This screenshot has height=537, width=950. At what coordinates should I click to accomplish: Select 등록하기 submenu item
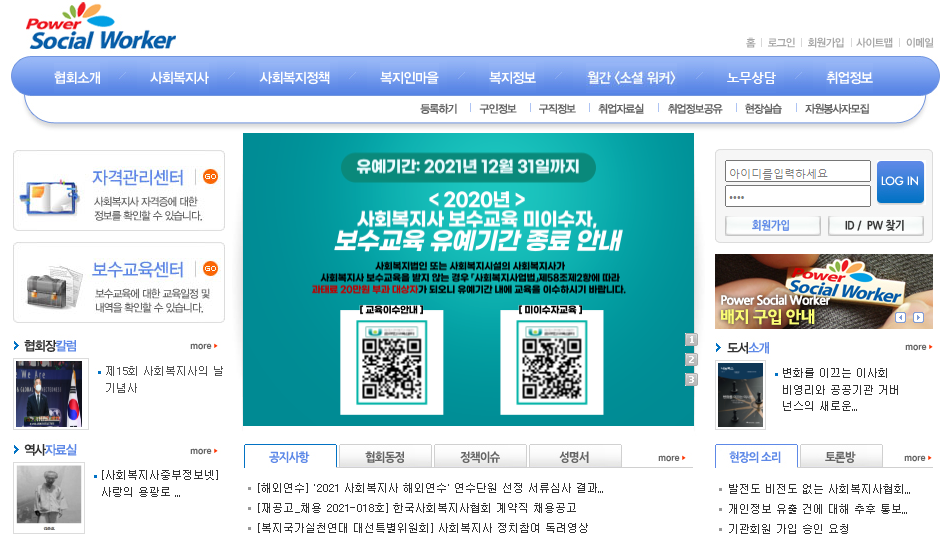pos(439,108)
